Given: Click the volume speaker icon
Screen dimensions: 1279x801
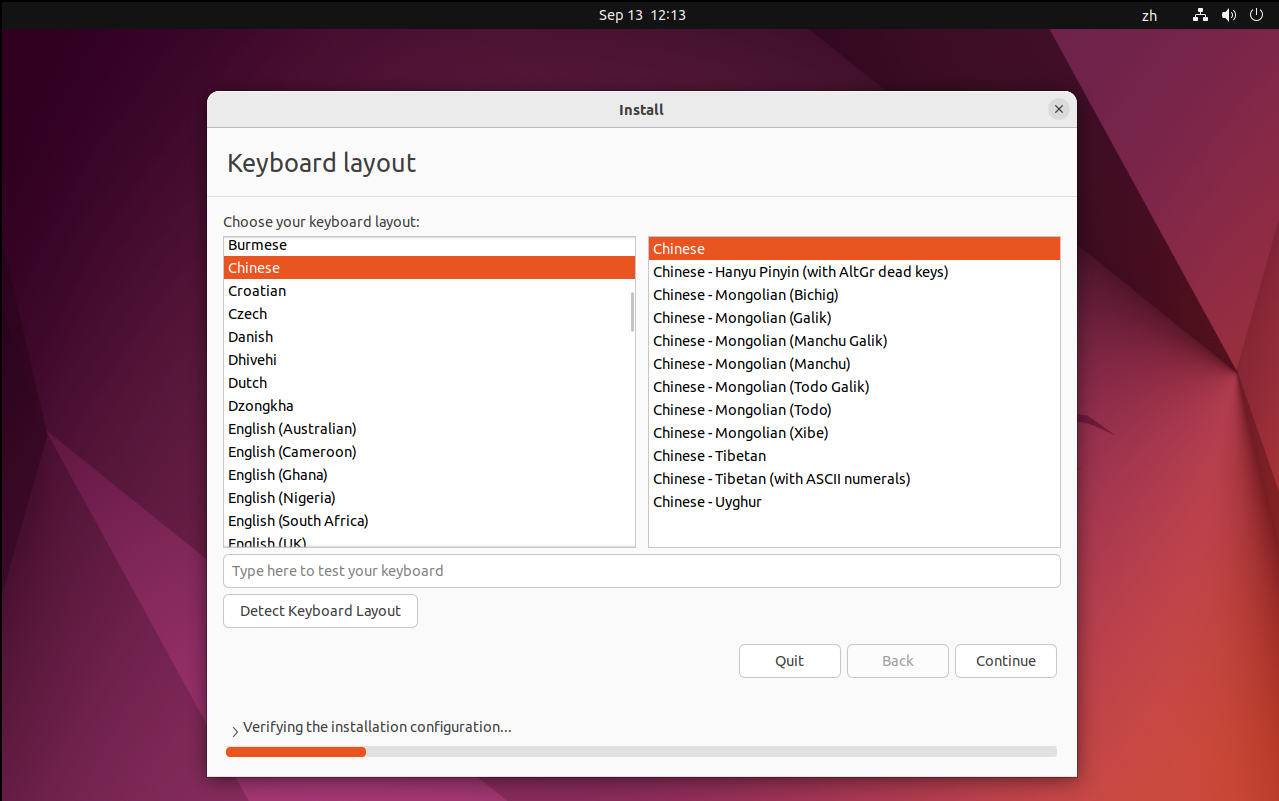Looking at the screenshot, I should 1229,15.
